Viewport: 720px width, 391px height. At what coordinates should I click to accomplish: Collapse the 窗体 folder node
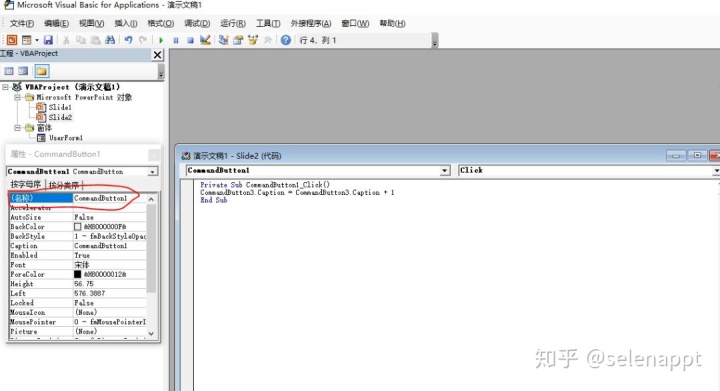click(x=17, y=128)
